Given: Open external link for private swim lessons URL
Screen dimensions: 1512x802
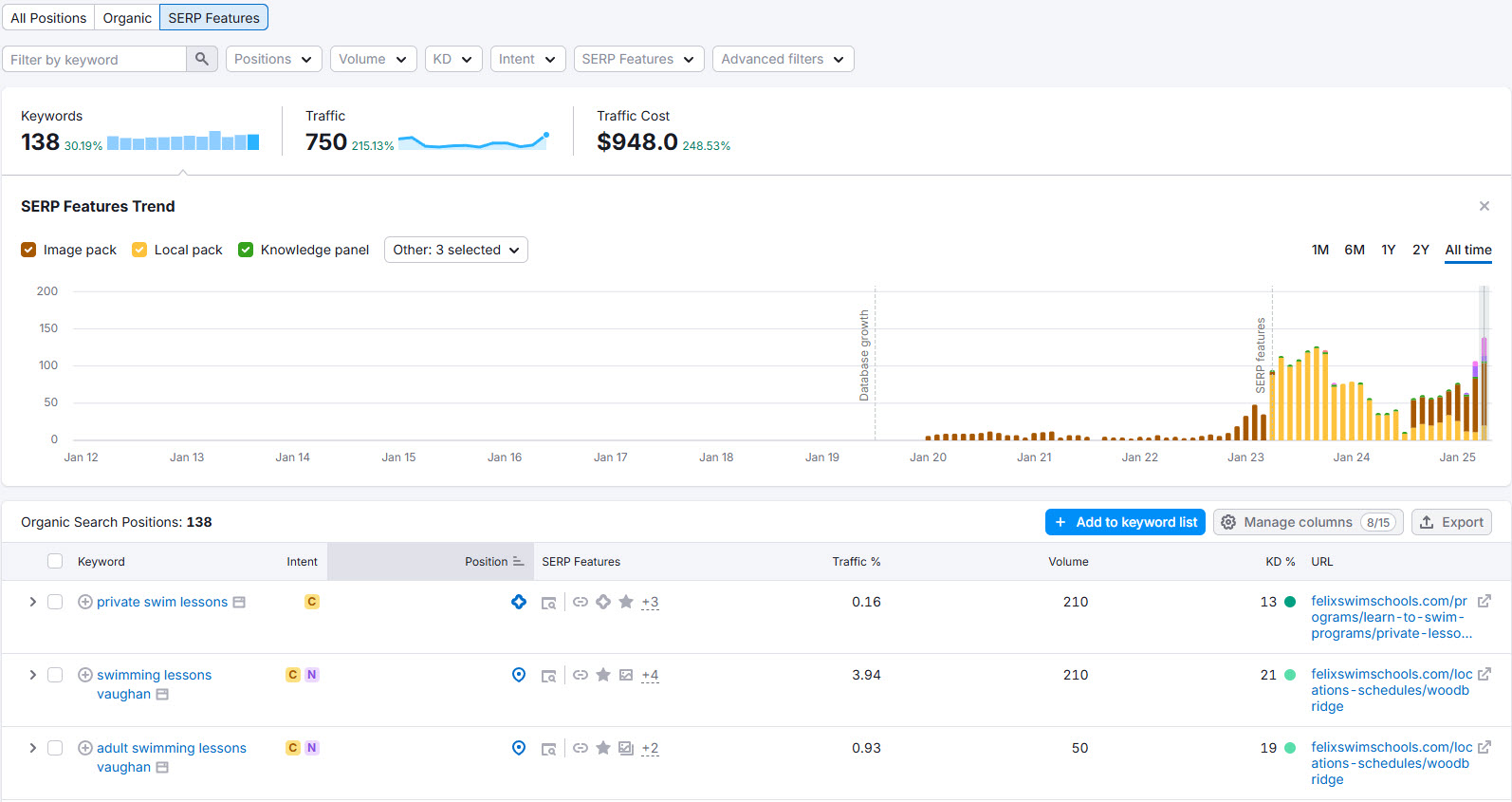Looking at the screenshot, I should [x=1484, y=601].
